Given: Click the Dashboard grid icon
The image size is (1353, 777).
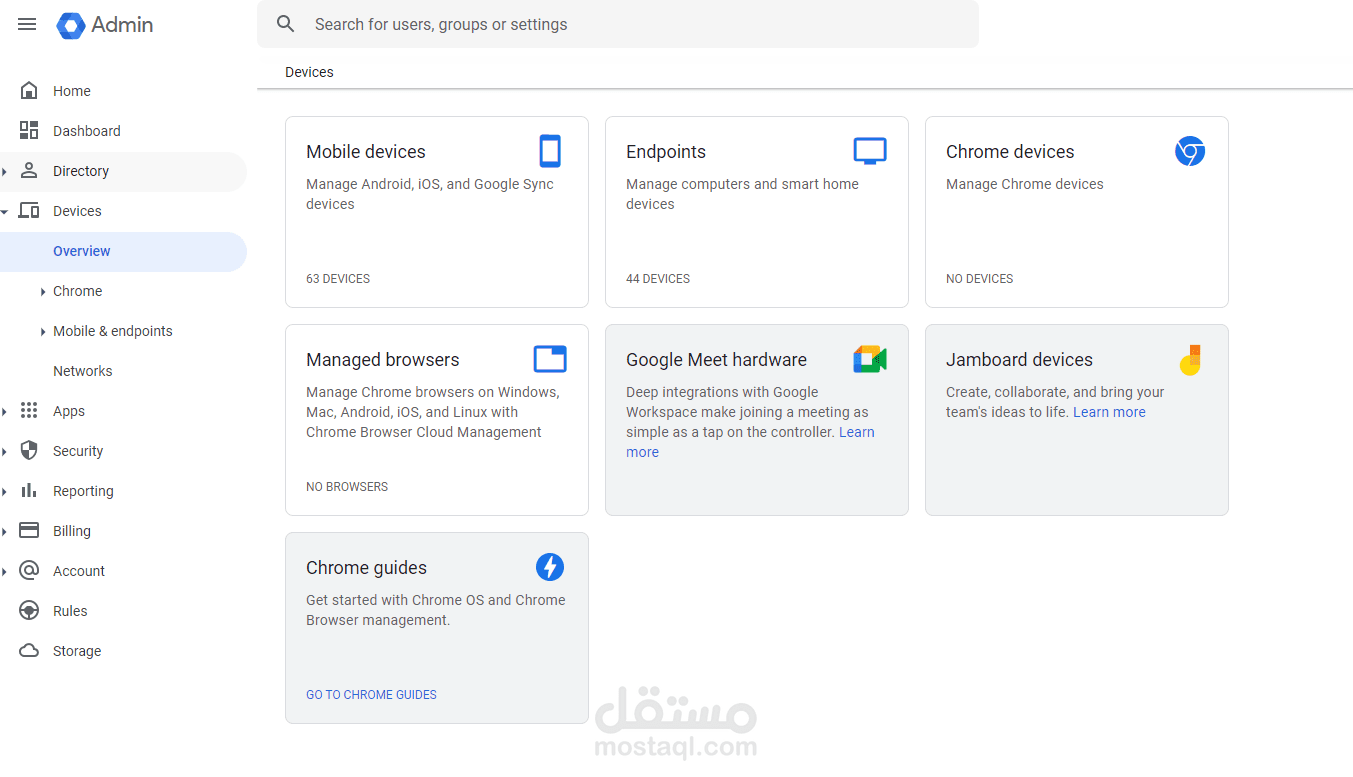Looking at the screenshot, I should pyautogui.click(x=29, y=131).
